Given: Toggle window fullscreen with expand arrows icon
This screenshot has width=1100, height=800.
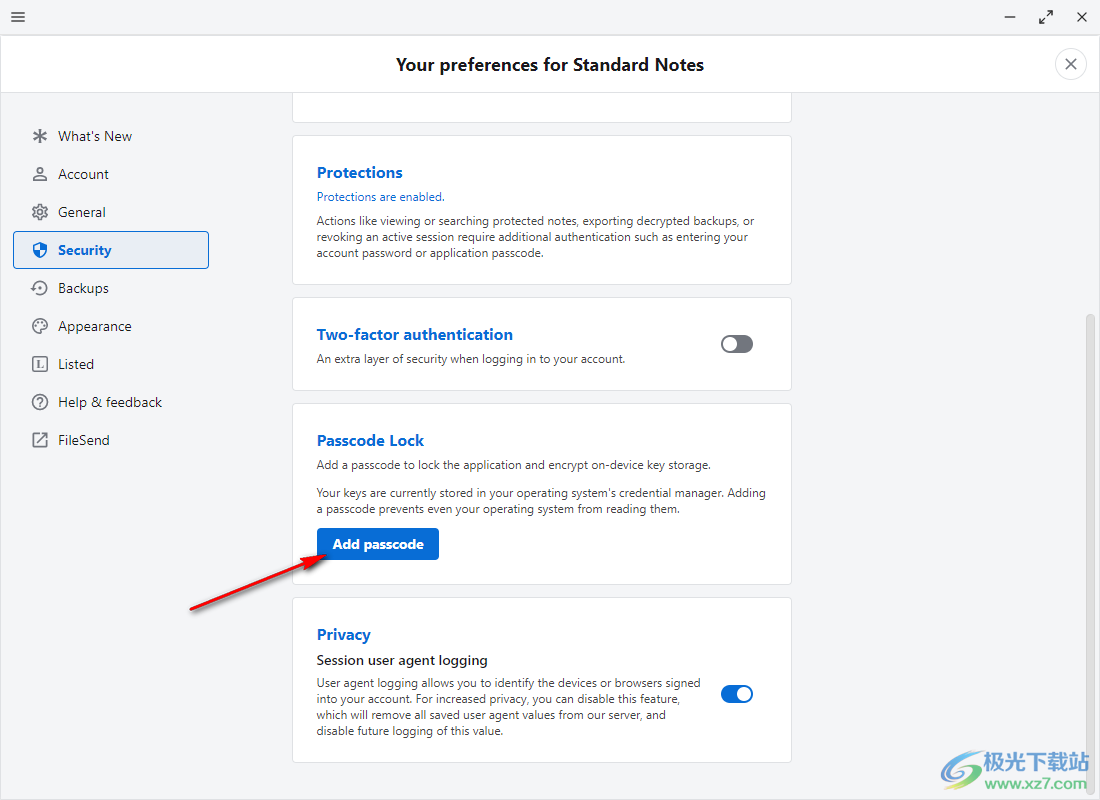Looking at the screenshot, I should (x=1045, y=17).
